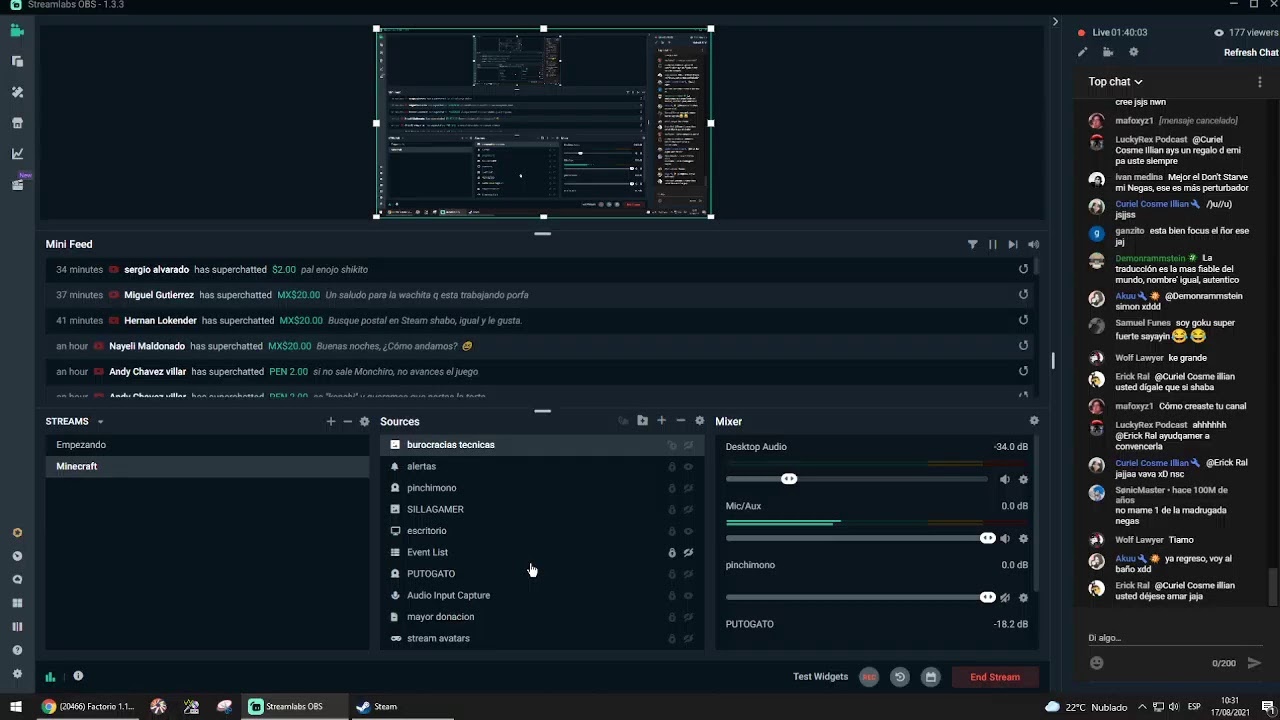1280x720 pixels.
Task: Click End Stream button
Action: point(995,677)
